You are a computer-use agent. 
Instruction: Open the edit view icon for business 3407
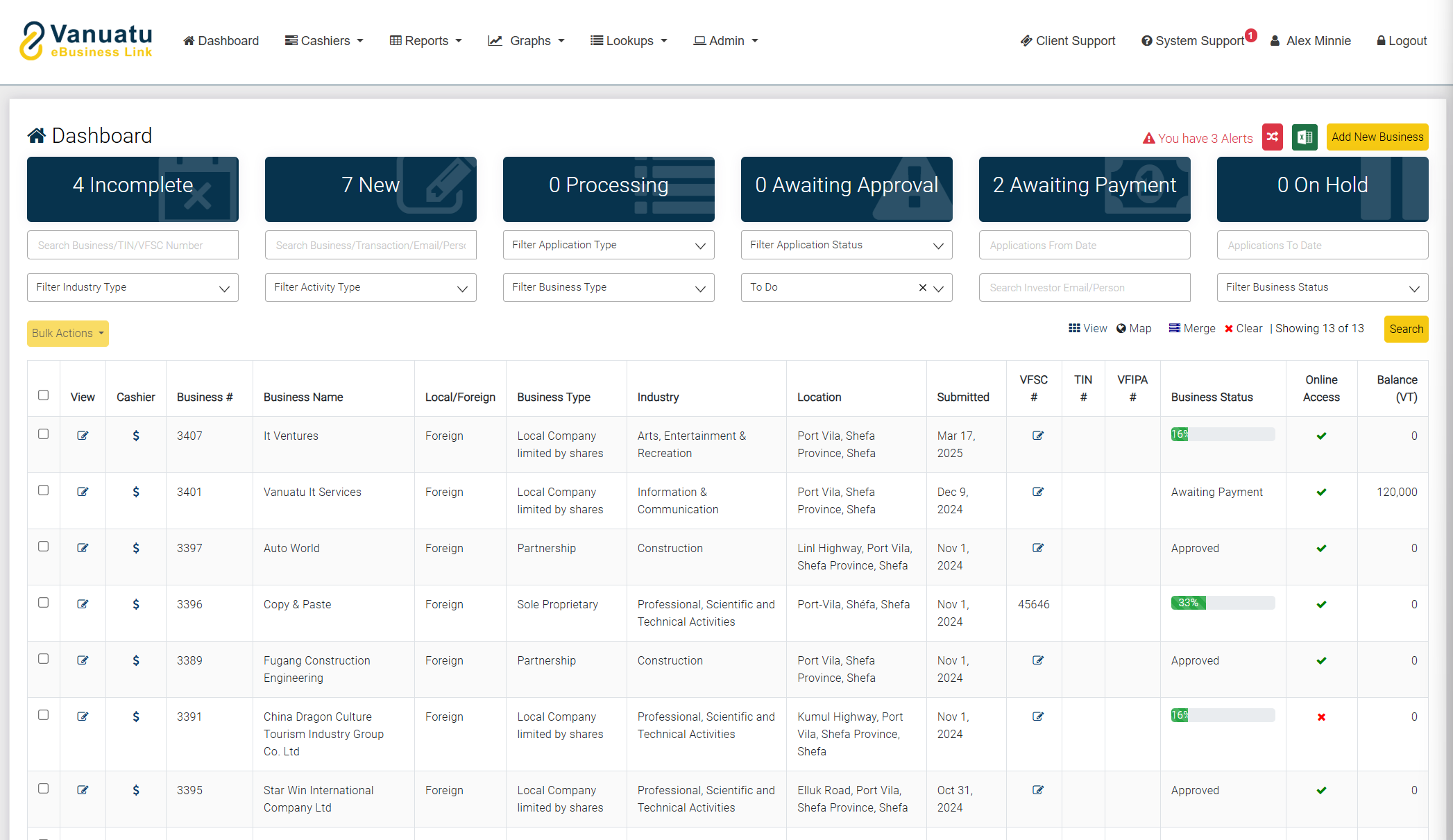83,436
